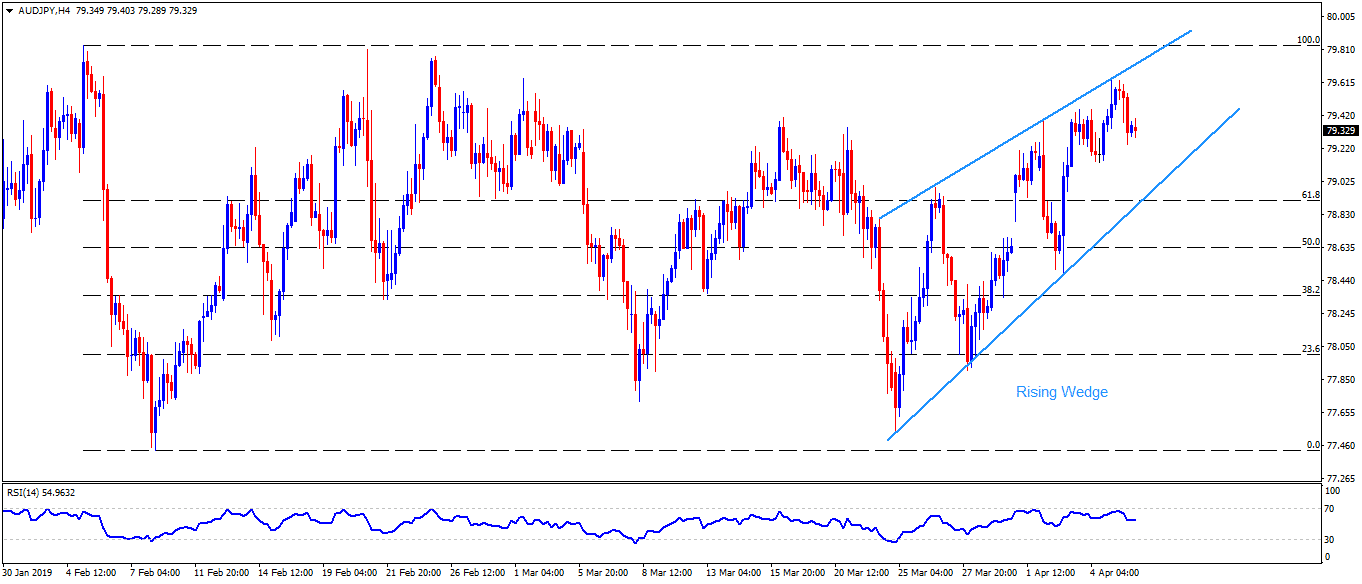Click the 30 Jan 2019 date label
Screen dimensions: 1362x584
coord(28,574)
